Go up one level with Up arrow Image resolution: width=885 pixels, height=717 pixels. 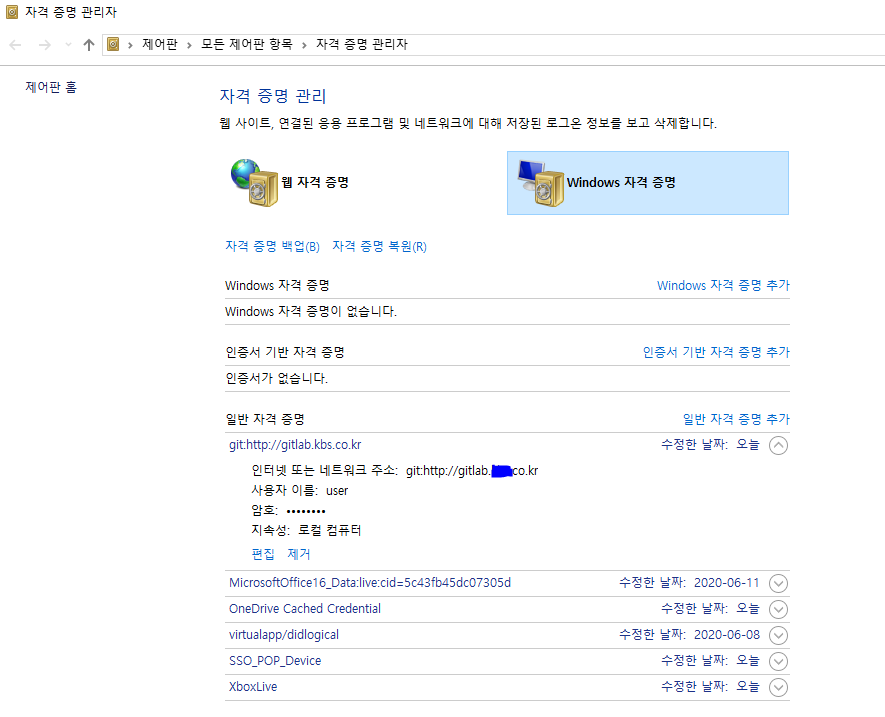89,45
